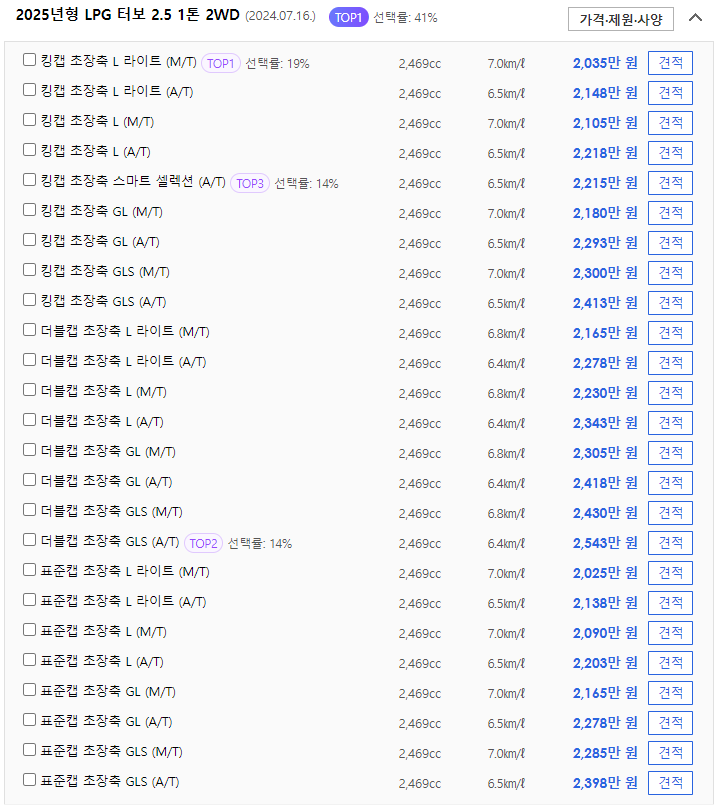
Task: Click 견적 for 킹캡 초장축 L 라이트 (A/T)
Action: pos(670,93)
